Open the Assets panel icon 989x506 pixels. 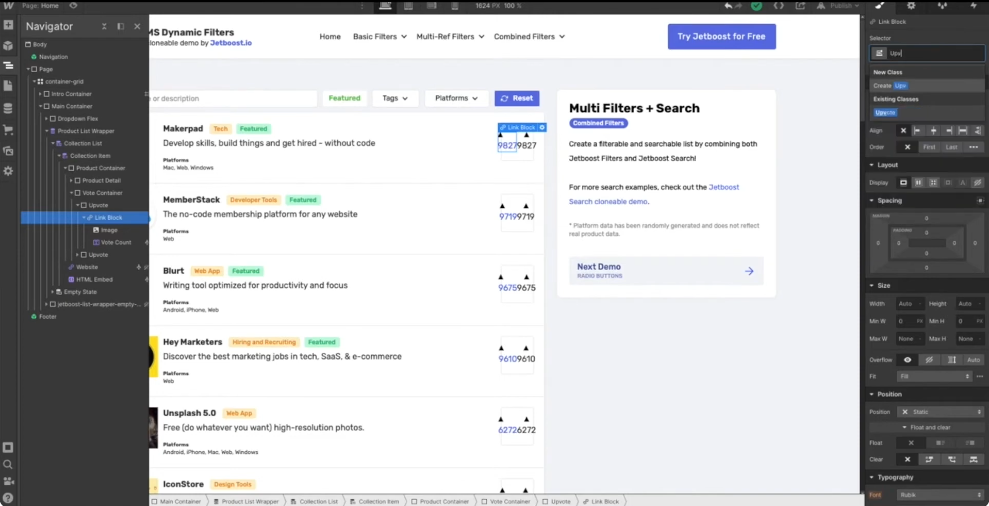(x=8, y=150)
